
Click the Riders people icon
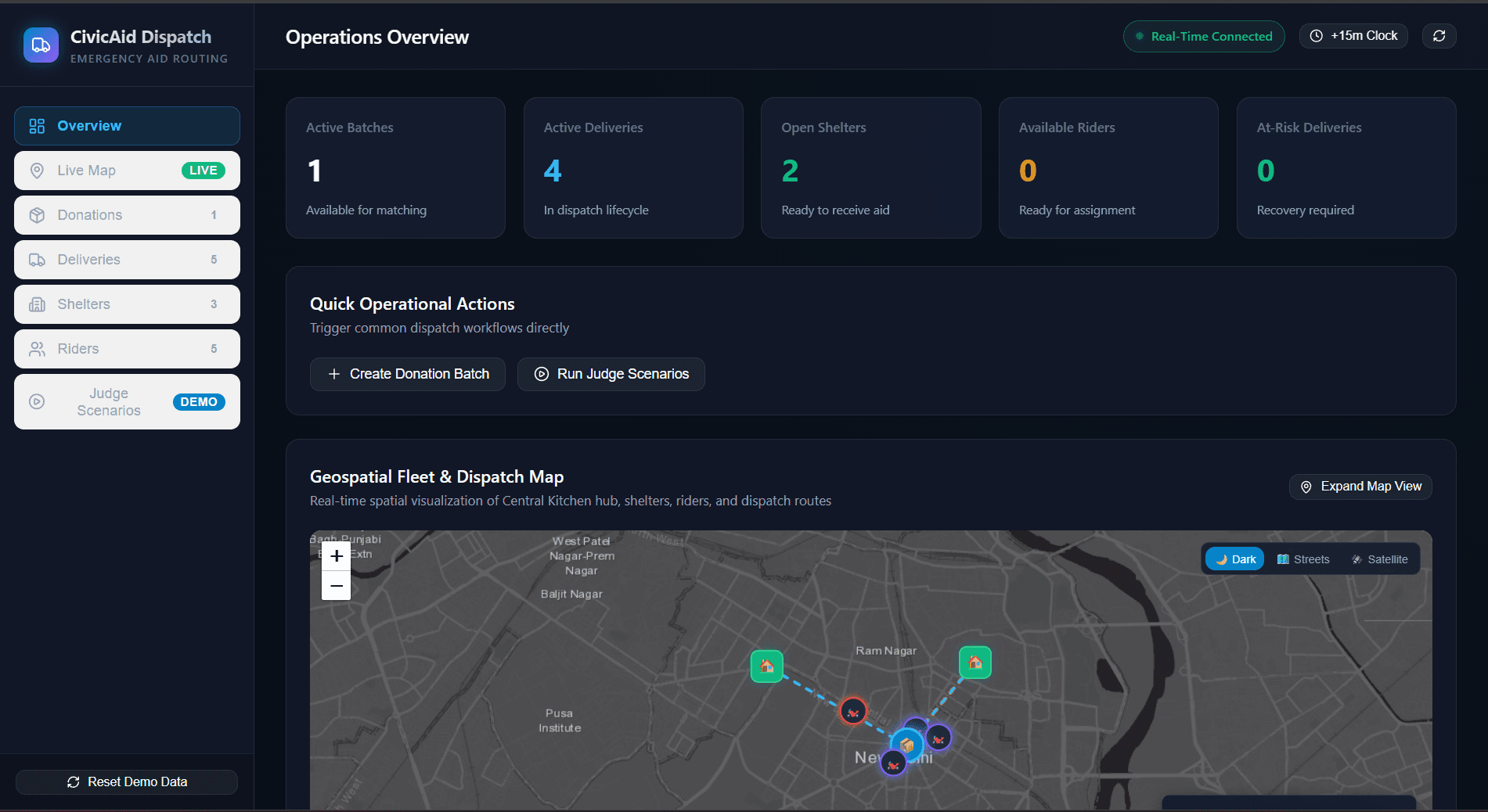point(37,349)
